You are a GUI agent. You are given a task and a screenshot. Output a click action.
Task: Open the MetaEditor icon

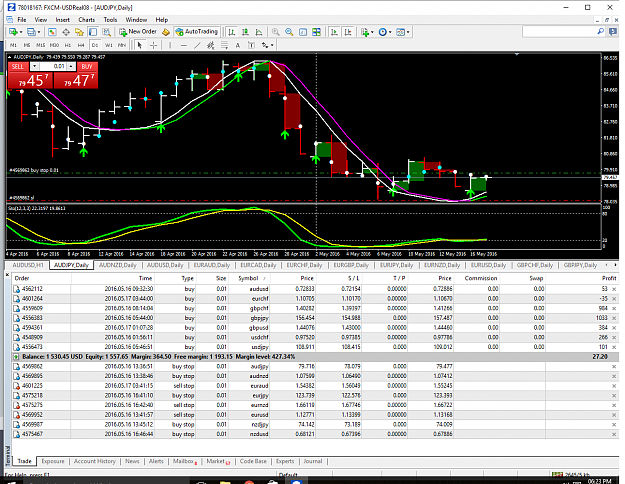[x=166, y=32]
